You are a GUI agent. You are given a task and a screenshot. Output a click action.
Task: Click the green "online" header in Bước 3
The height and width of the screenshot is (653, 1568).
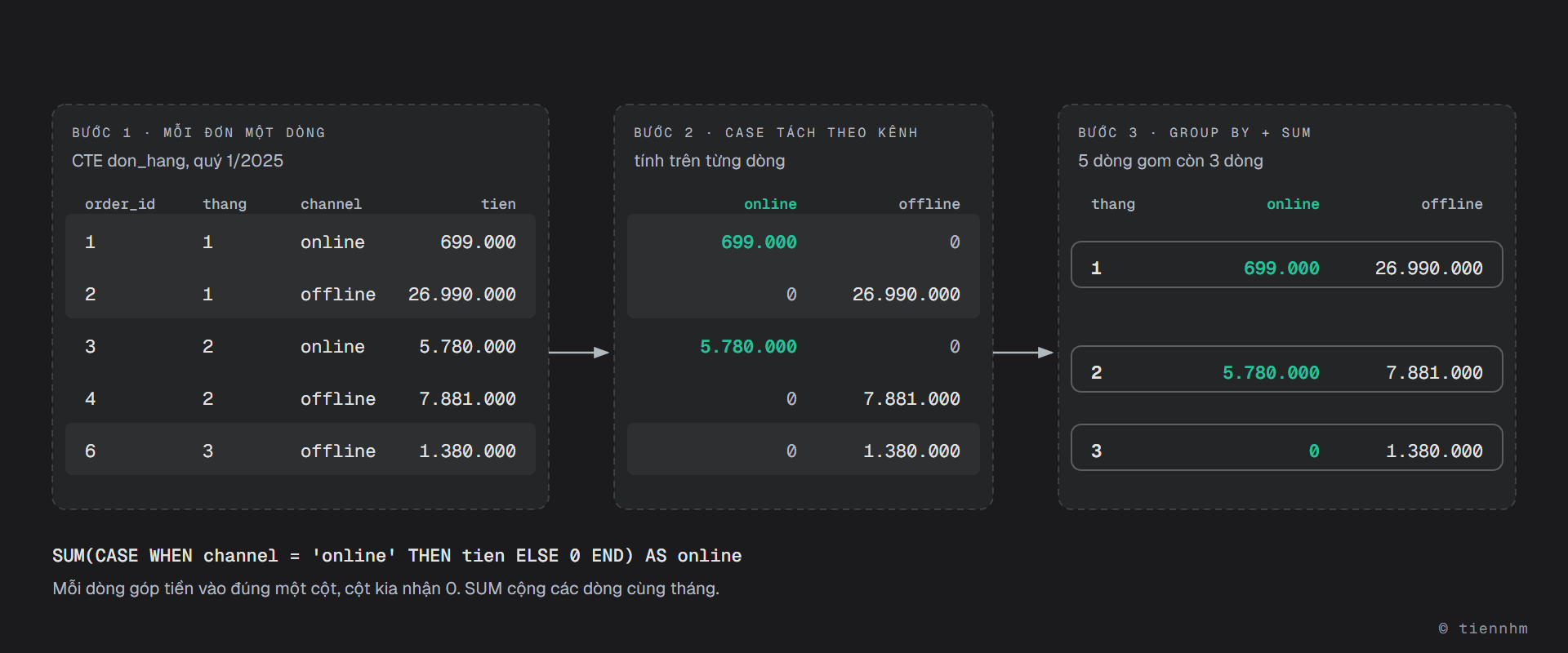[x=1293, y=204]
